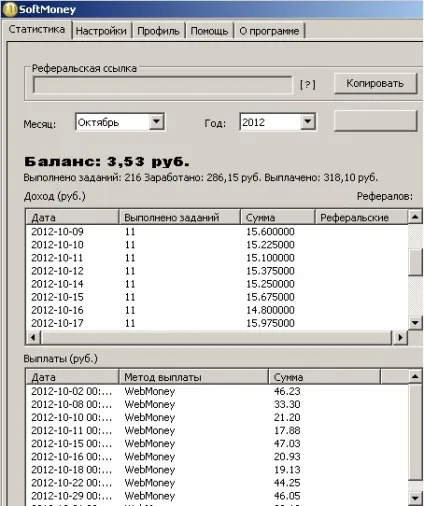The height and width of the screenshot is (506, 424).
Task: Expand the Месяц dropdown showing Октябрь
Action: 156,122
